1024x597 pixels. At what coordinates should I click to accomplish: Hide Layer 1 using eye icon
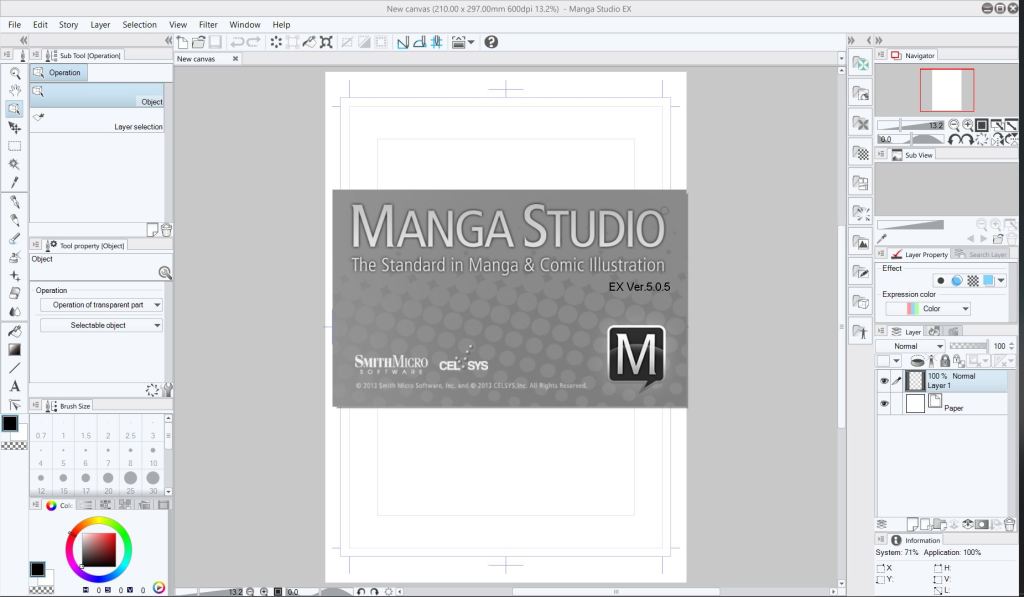(x=884, y=381)
